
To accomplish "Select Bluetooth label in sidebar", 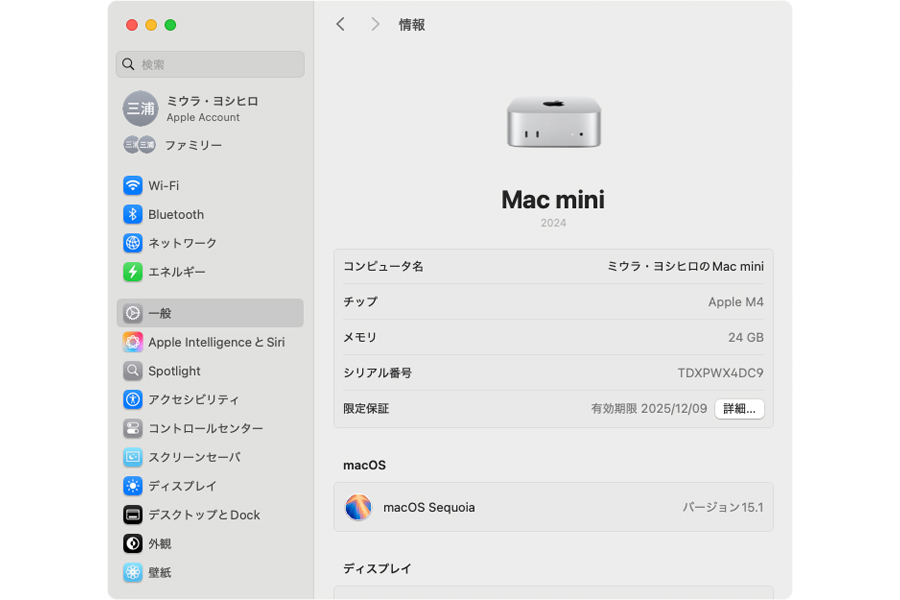I will [176, 214].
